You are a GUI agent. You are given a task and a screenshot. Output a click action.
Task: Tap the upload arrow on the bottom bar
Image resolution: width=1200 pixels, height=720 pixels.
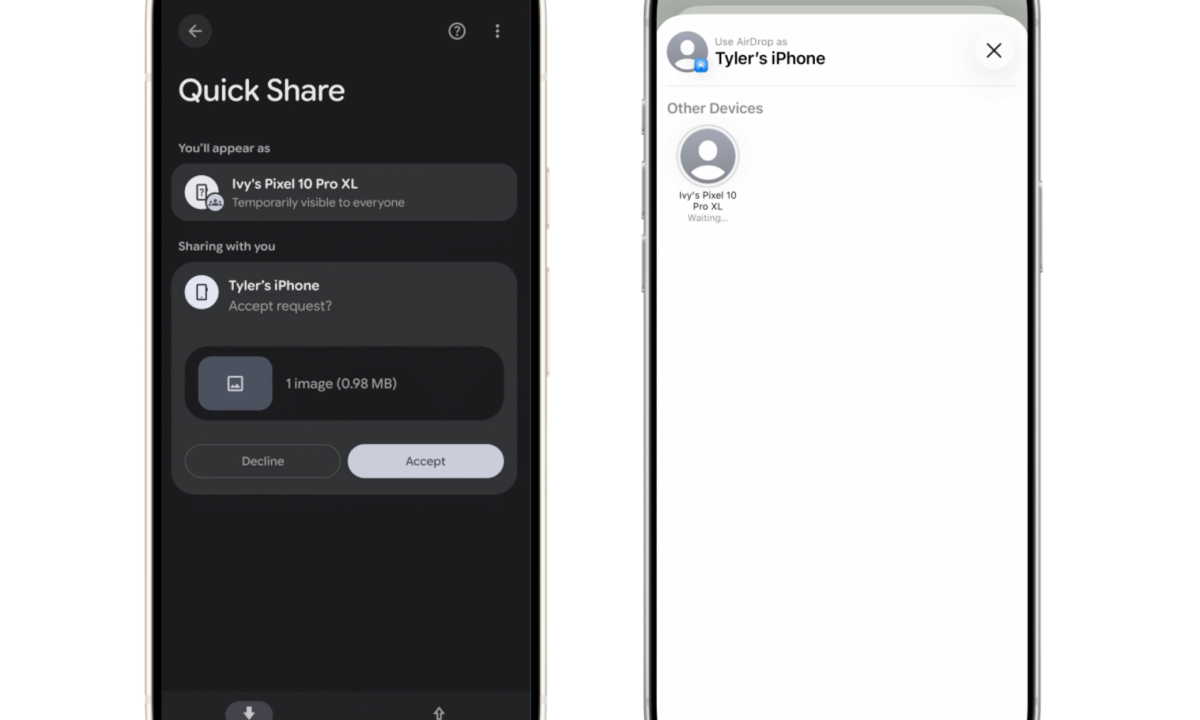pyautogui.click(x=438, y=711)
